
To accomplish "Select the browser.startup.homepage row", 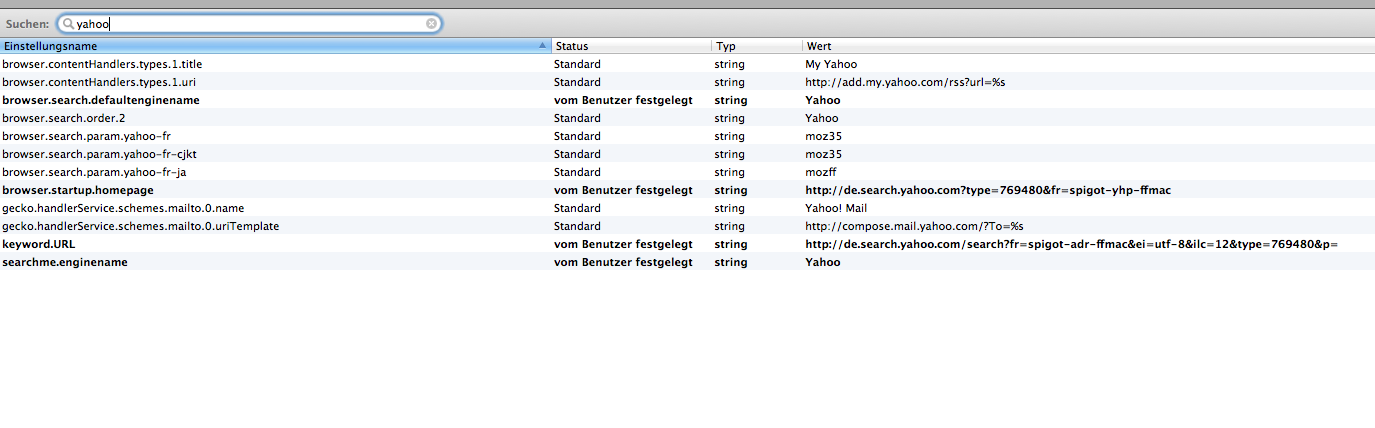I will pyautogui.click(x=78, y=190).
